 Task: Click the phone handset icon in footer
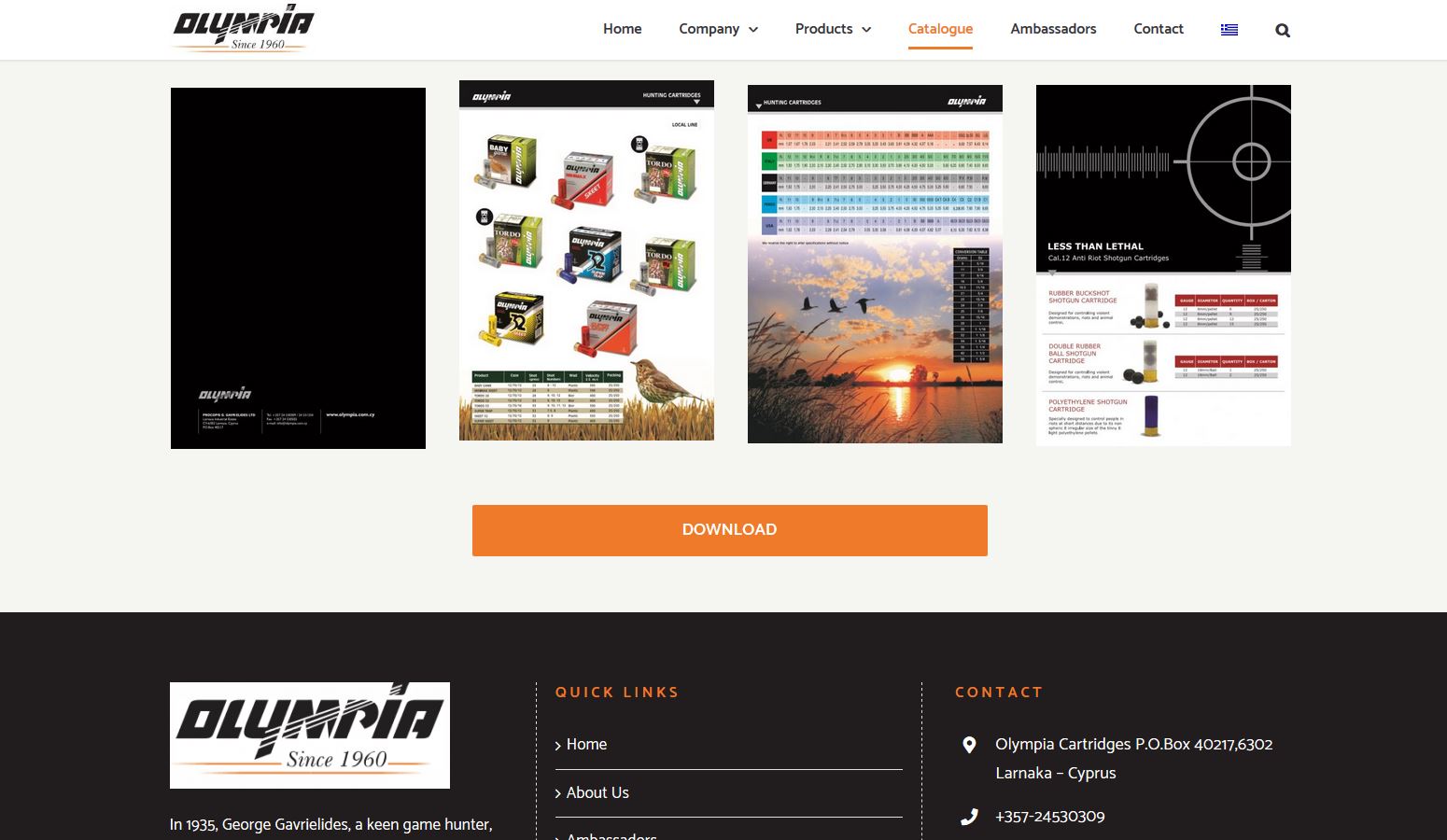(969, 817)
